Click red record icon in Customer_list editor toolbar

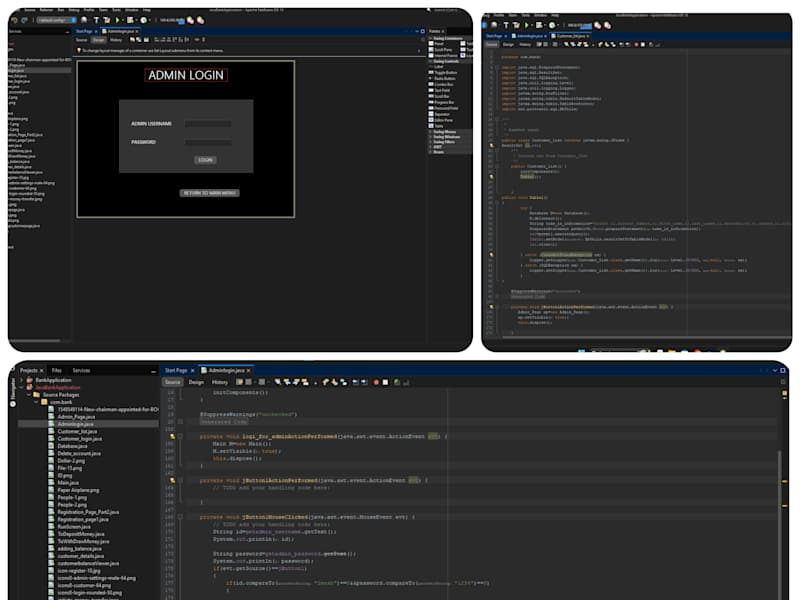636,44
